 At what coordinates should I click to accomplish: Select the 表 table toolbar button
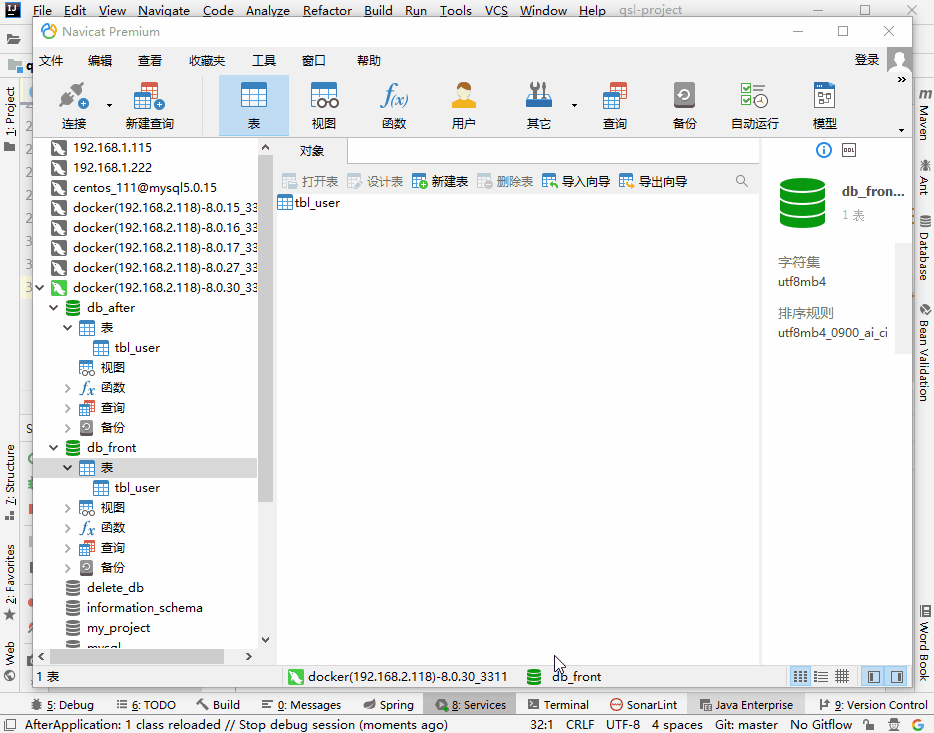pyautogui.click(x=254, y=106)
